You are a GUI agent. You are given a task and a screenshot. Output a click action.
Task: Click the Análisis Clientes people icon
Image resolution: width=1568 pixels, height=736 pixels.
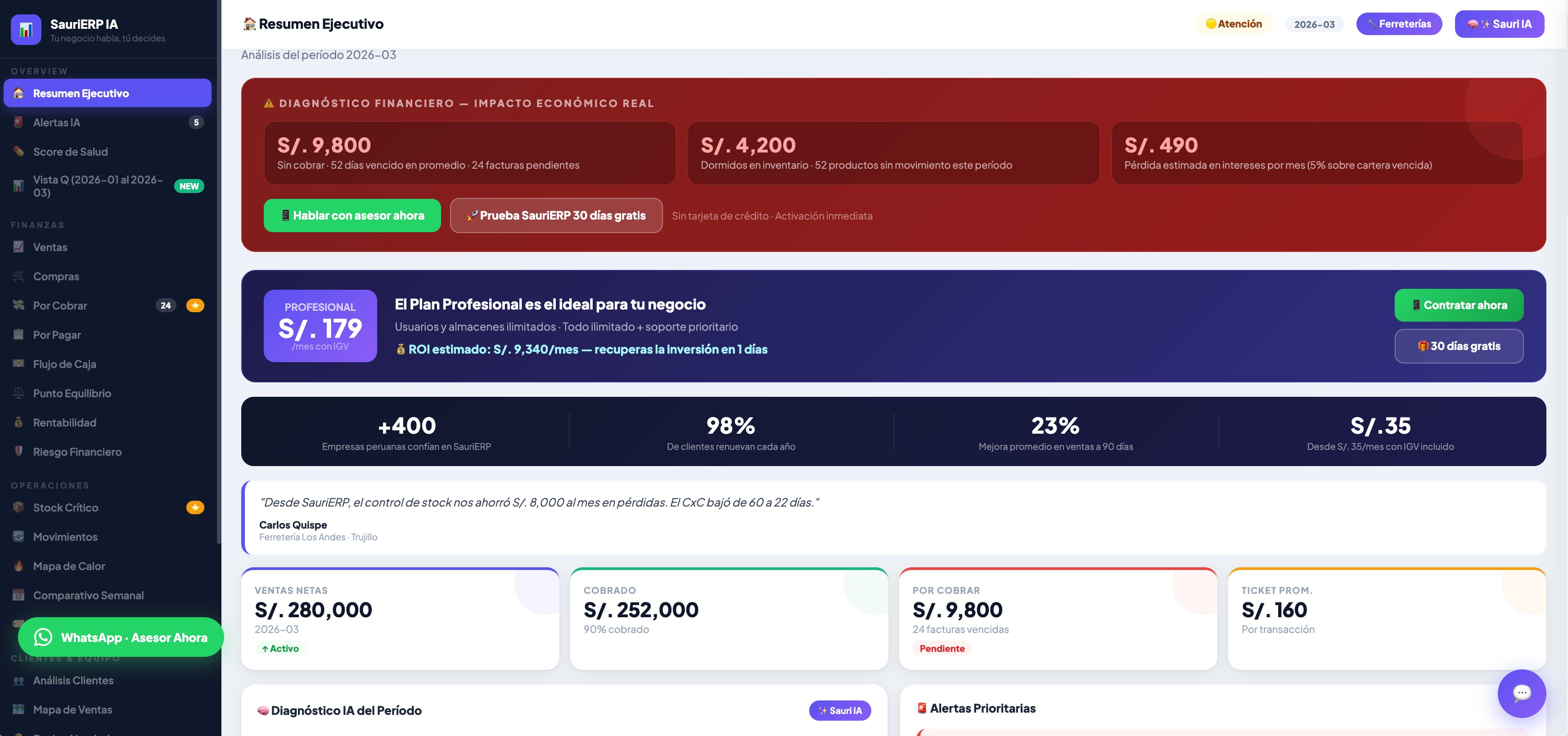[x=19, y=681]
